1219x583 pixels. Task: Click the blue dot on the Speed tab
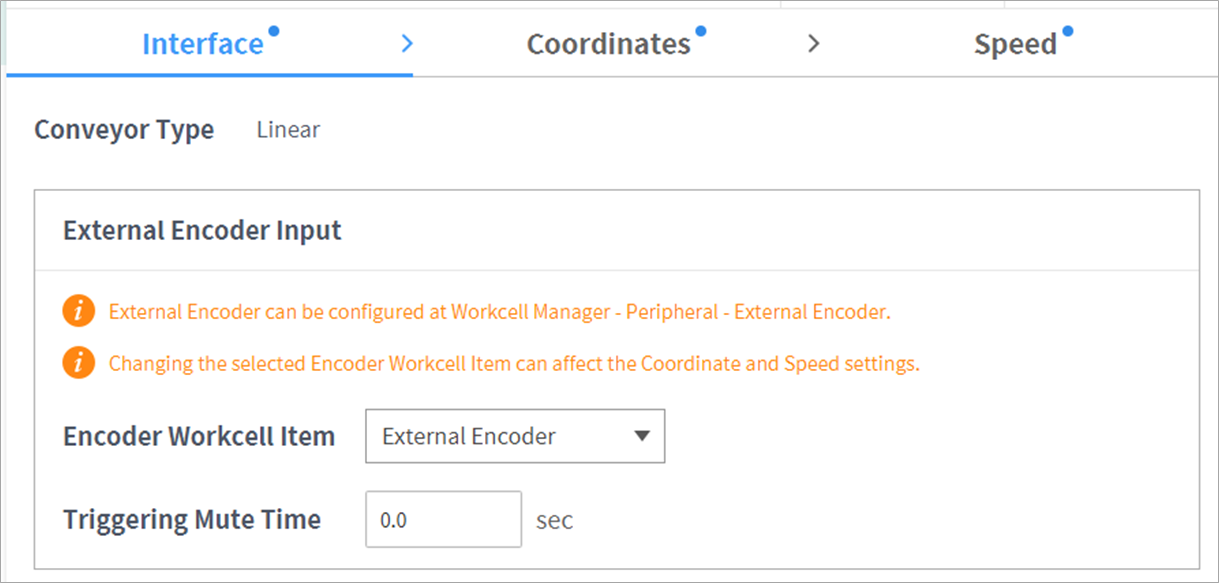pos(1067,31)
